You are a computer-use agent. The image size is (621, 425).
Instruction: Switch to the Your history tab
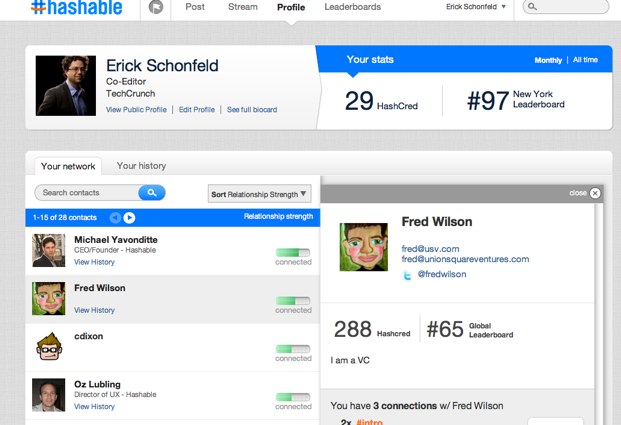coord(141,166)
